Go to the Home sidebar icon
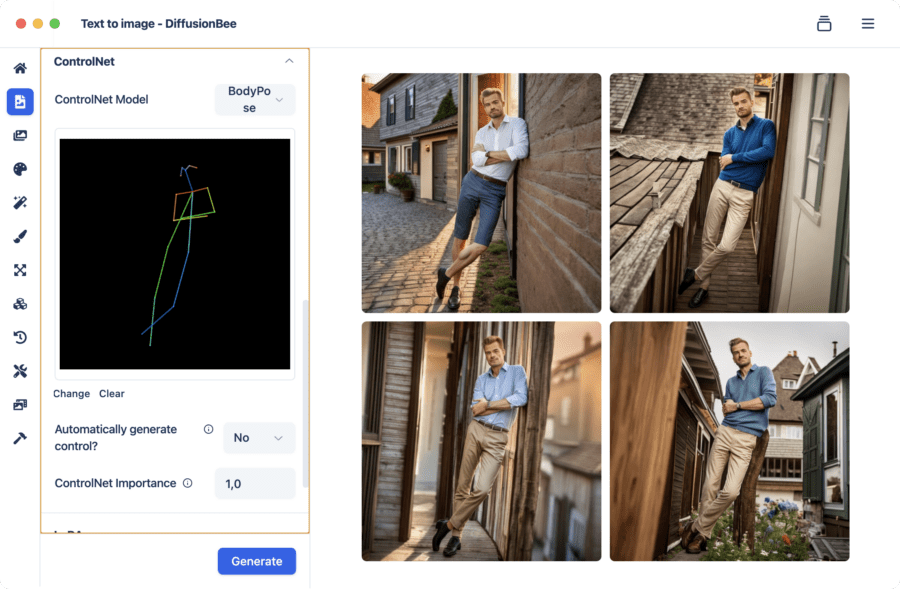Screen dimensions: 900x589 click(20, 68)
